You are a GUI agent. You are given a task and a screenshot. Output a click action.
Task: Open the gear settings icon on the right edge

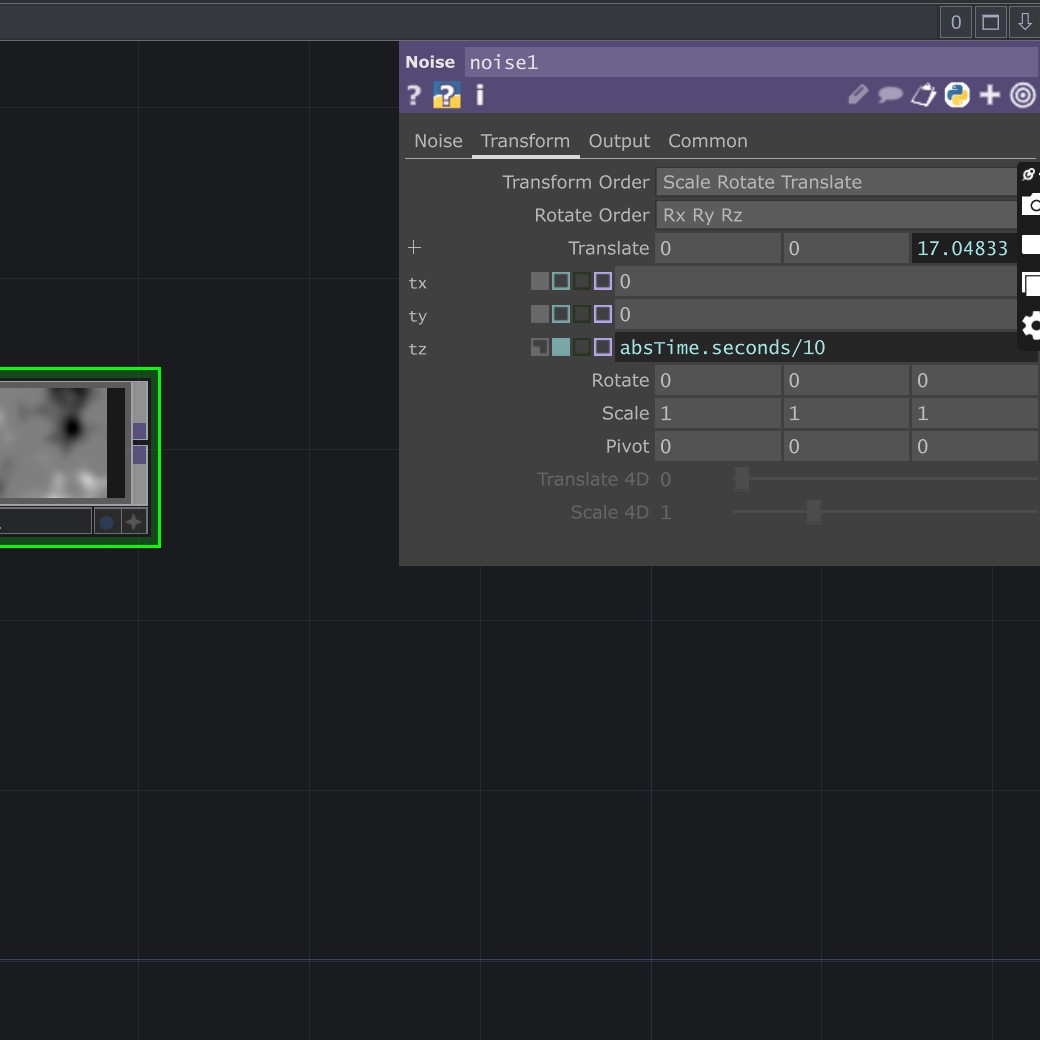[1031, 325]
